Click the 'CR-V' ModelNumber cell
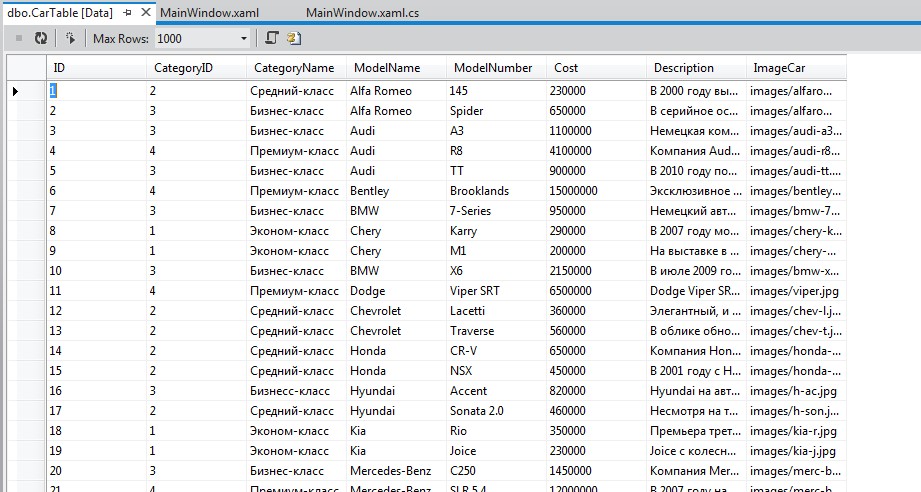 [x=496, y=351]
